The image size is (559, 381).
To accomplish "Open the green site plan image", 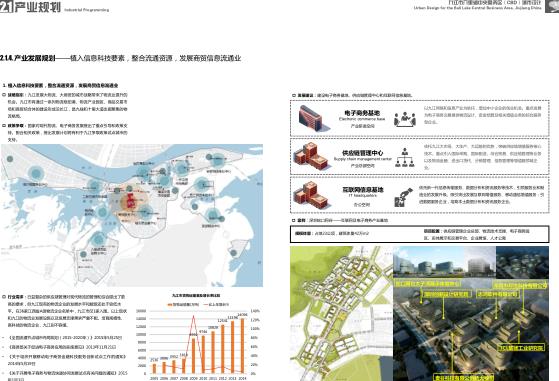I will point(342,314).
